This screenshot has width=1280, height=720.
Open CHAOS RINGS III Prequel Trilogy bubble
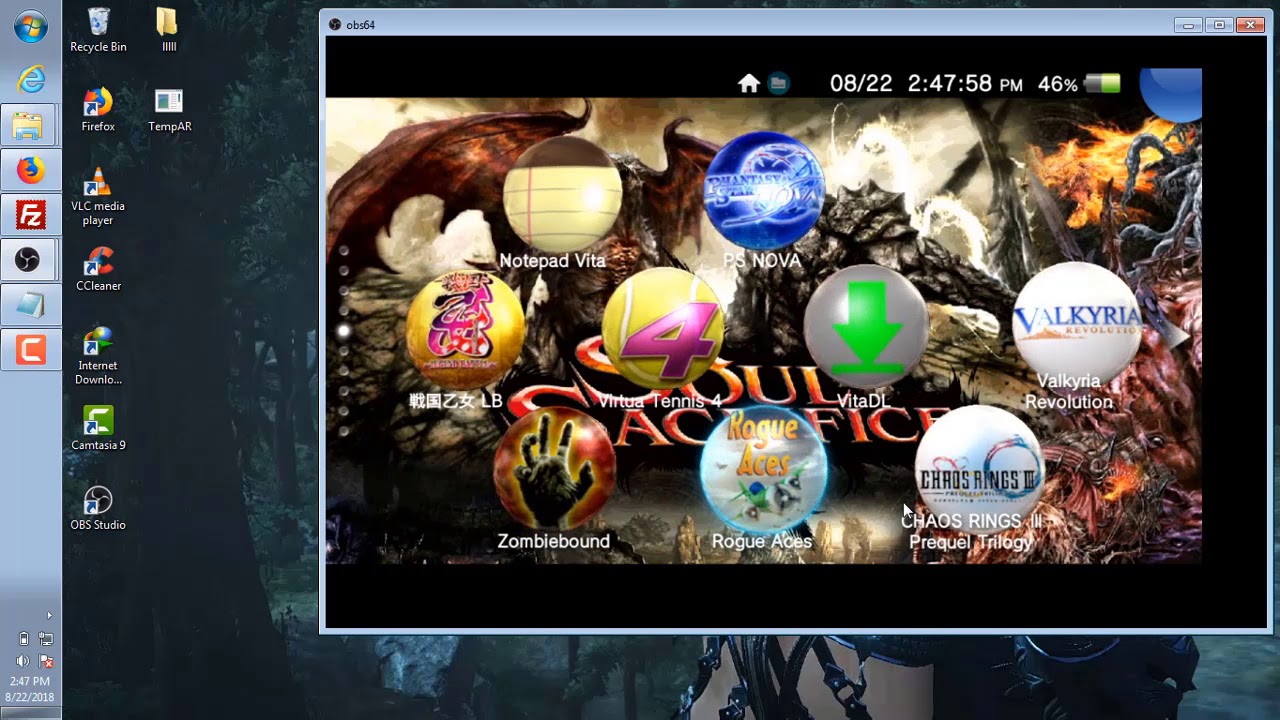click(978, 468)
